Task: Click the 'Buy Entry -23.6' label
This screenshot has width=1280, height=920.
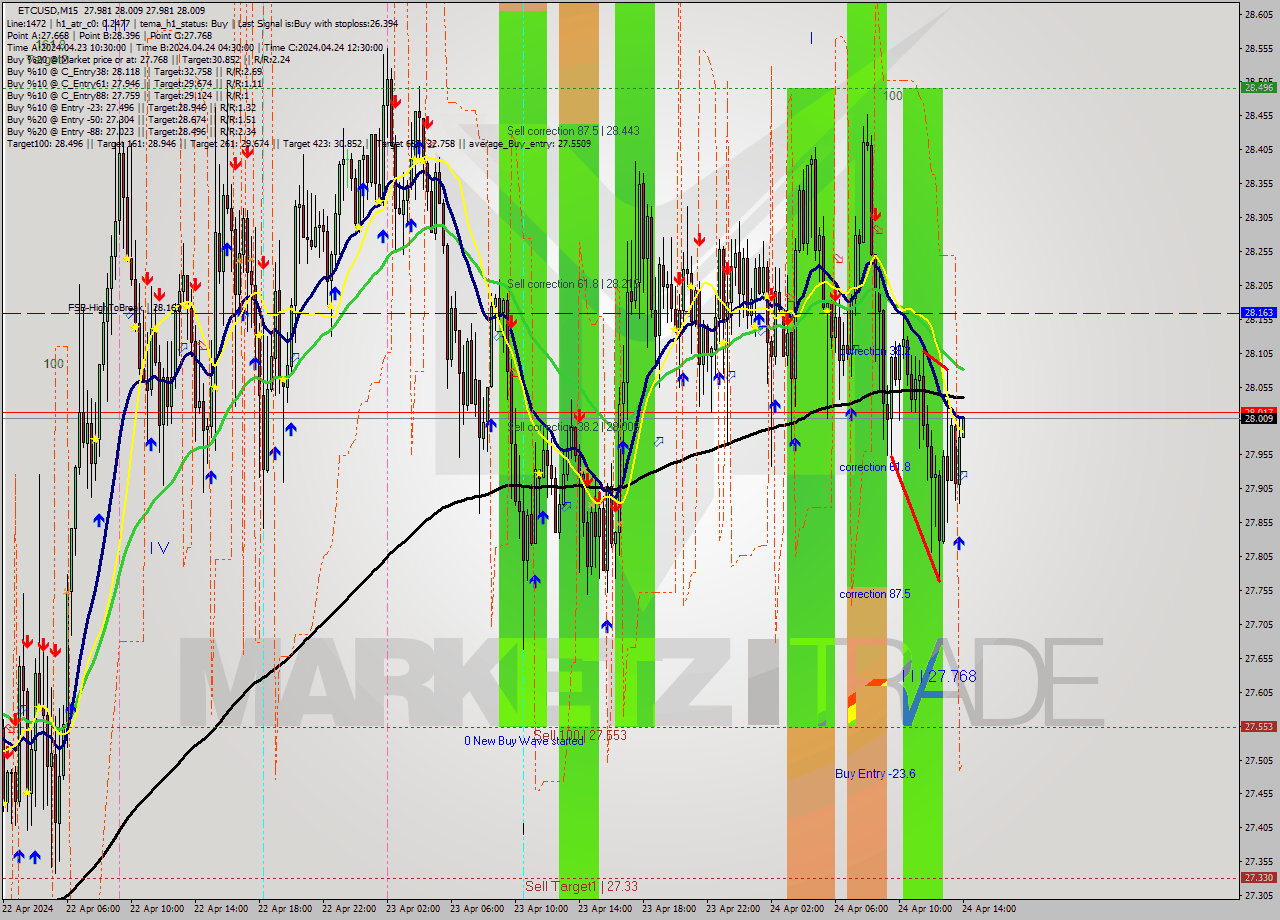Action: 875,774
